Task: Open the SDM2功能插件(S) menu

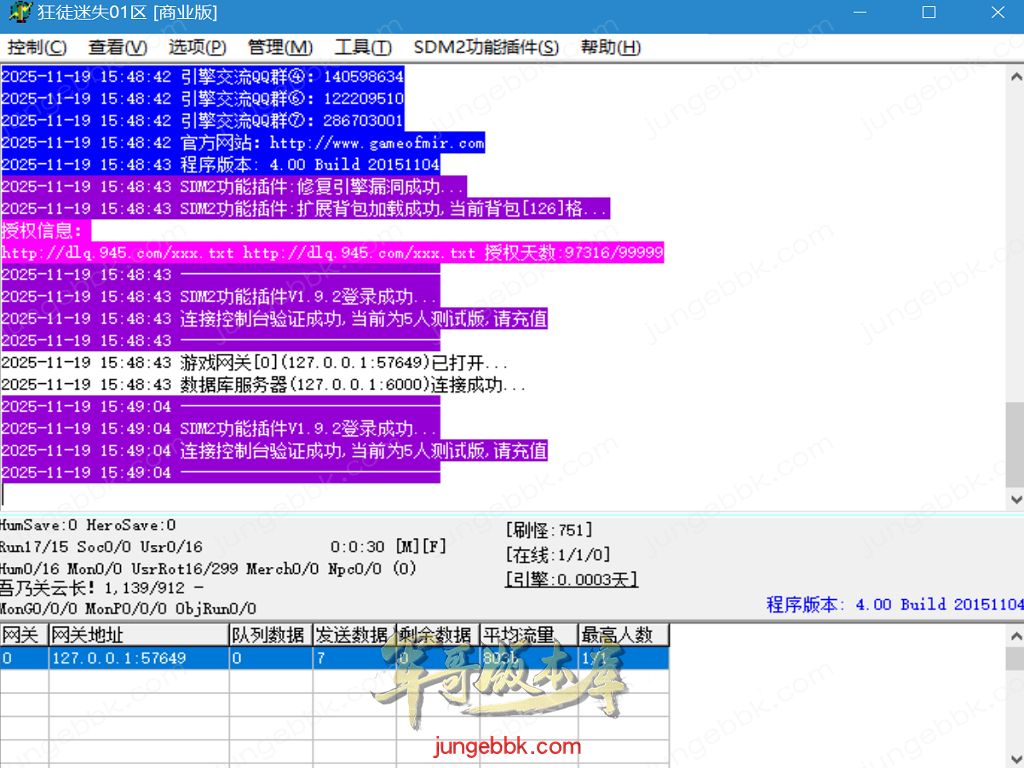Action: (486, 47)
